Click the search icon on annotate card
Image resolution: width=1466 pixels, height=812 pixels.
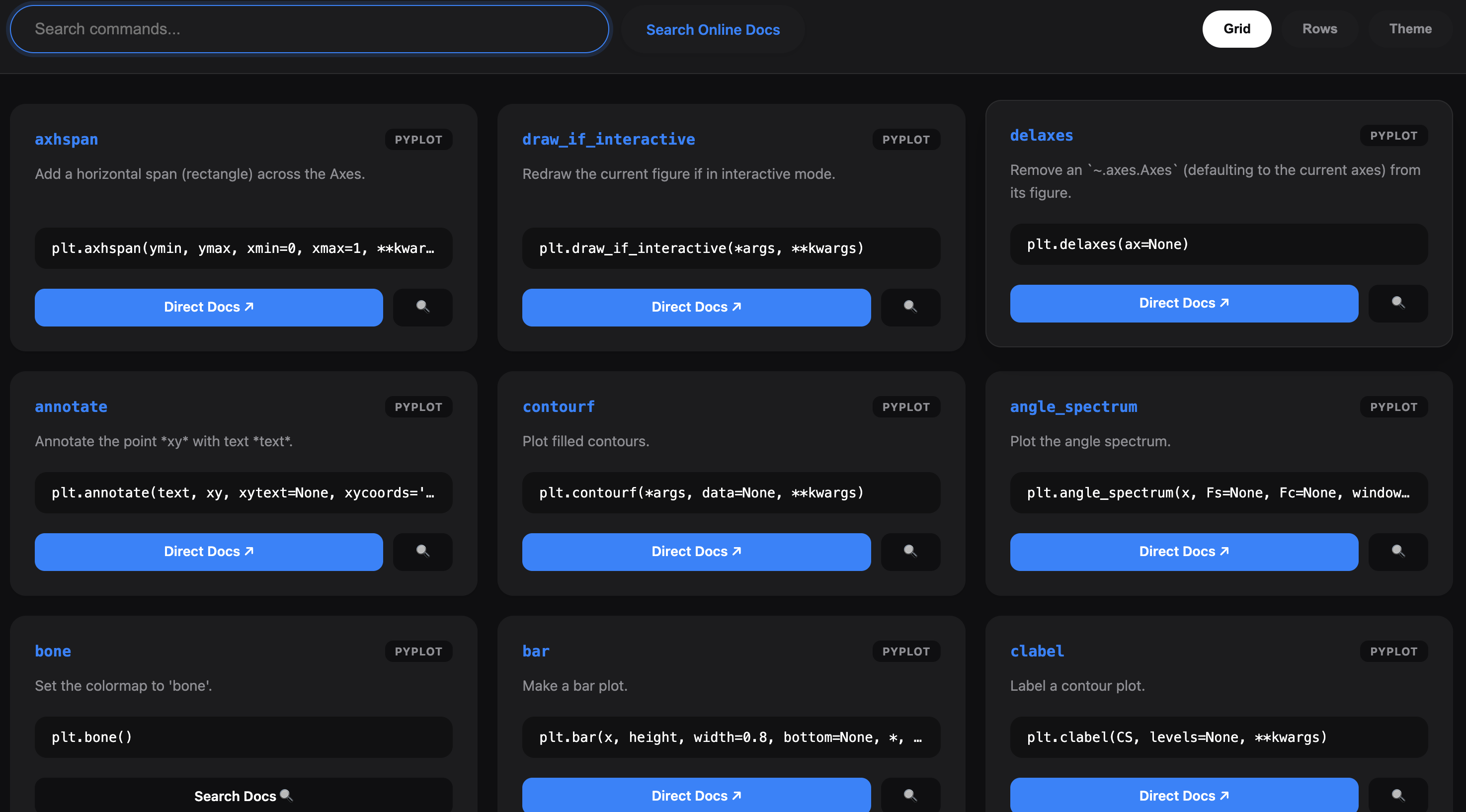tap(422, 552)
